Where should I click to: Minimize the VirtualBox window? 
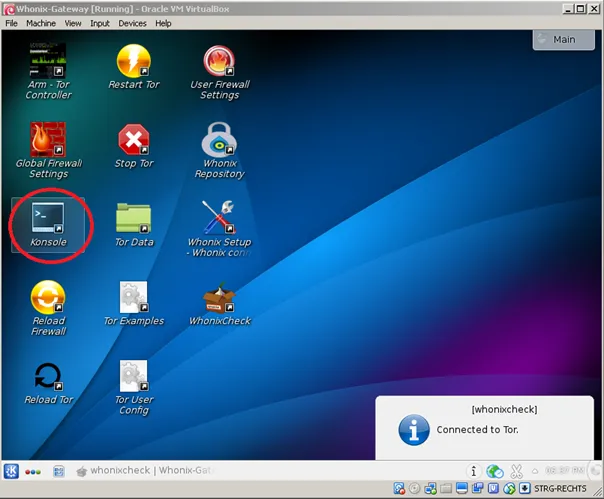pyautogui.click(x=569, y=8)
